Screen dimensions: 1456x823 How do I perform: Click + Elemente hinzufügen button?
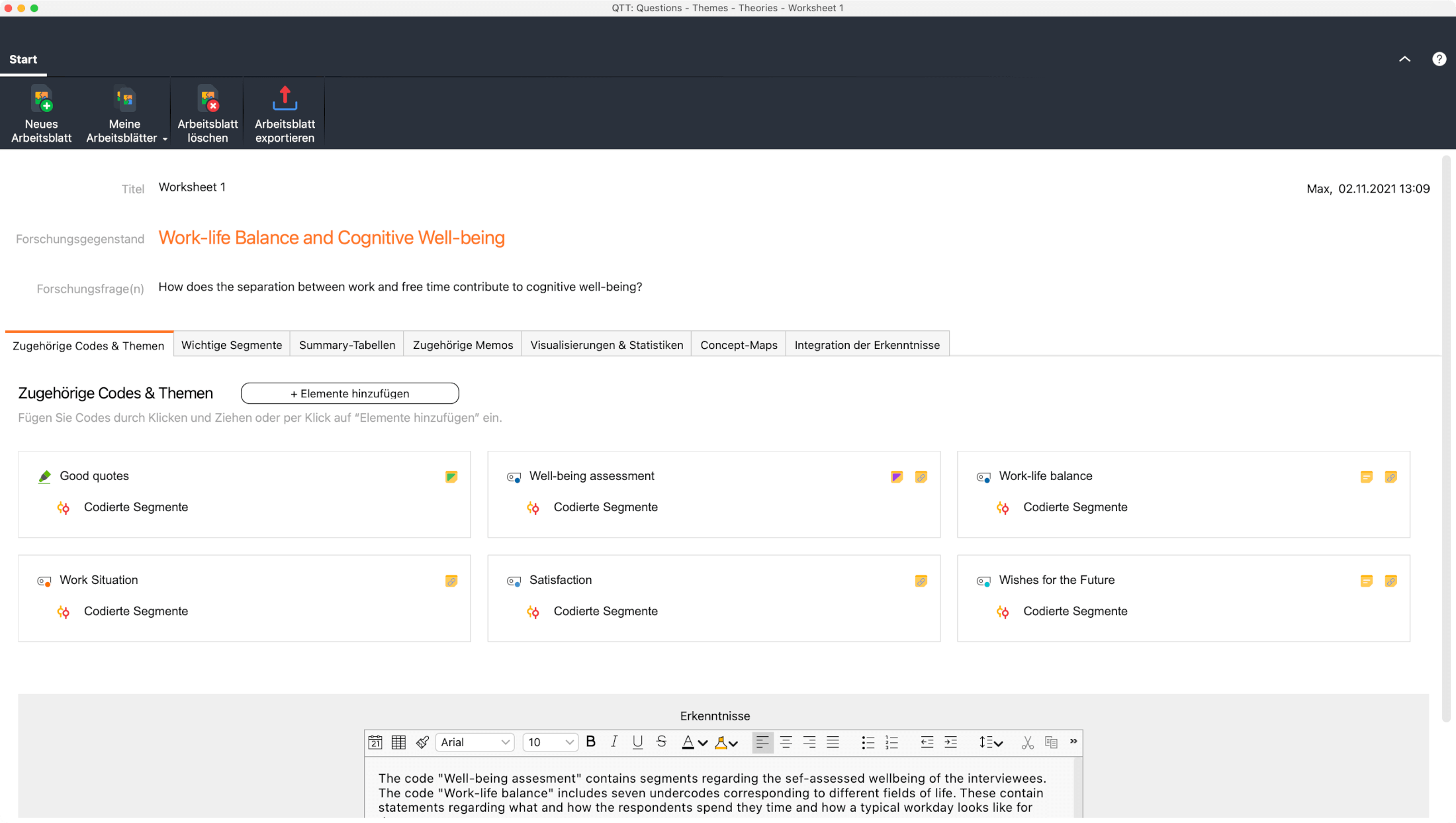tap(349, 393)
